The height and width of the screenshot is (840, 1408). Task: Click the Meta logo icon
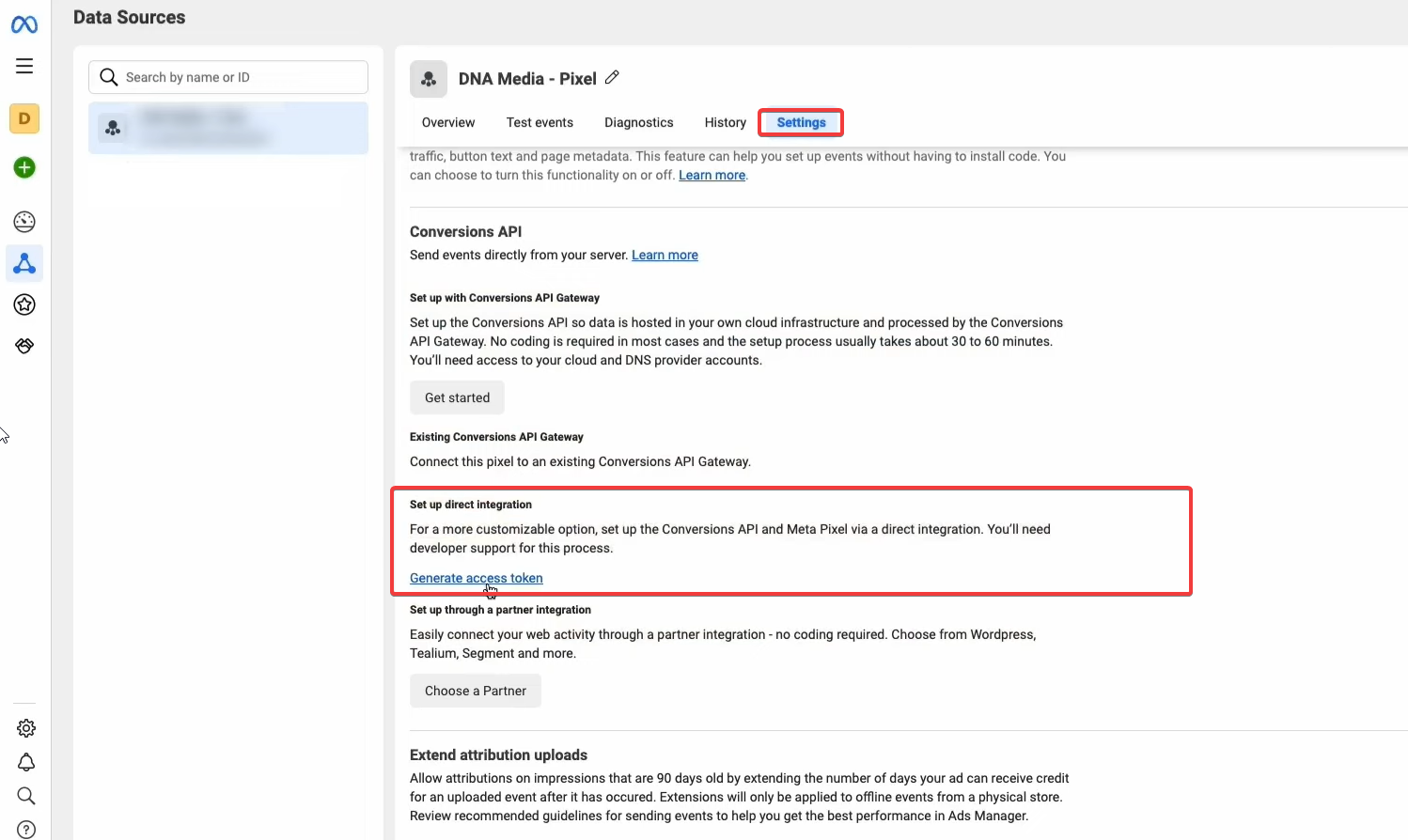[x=24, y=24]
